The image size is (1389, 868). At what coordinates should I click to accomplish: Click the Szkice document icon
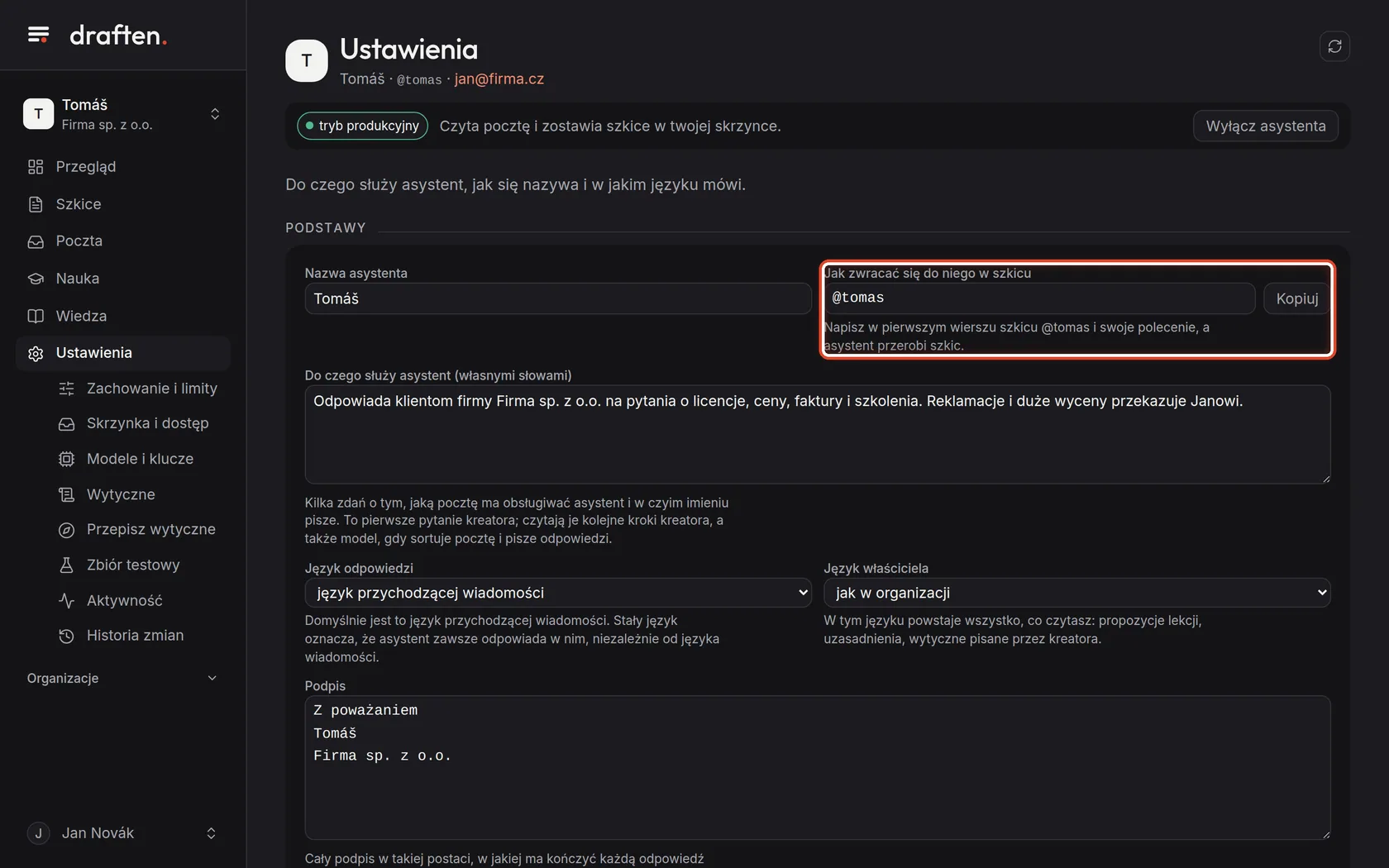click(x=36, y=204)
